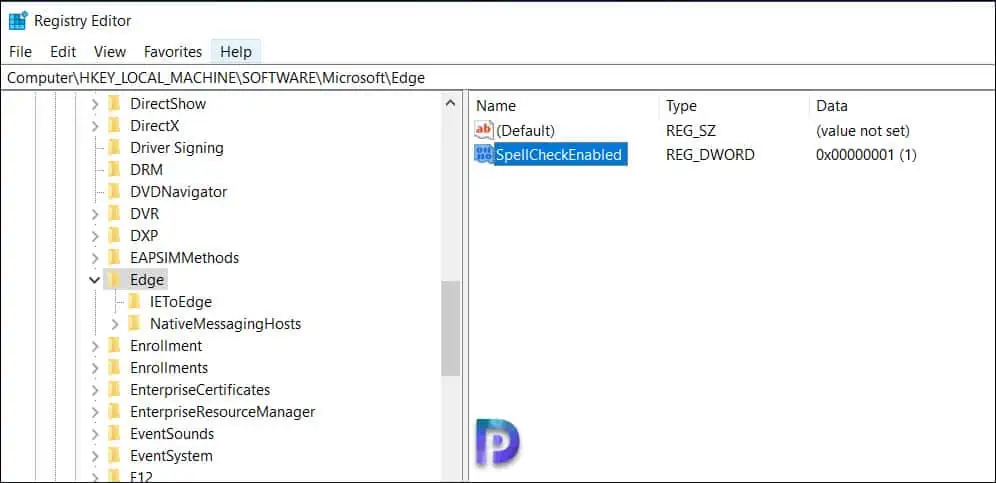This screenshot has width=996, height=483.
Task: Click the tree scrollbar up arrow
Action: (450, 104)
